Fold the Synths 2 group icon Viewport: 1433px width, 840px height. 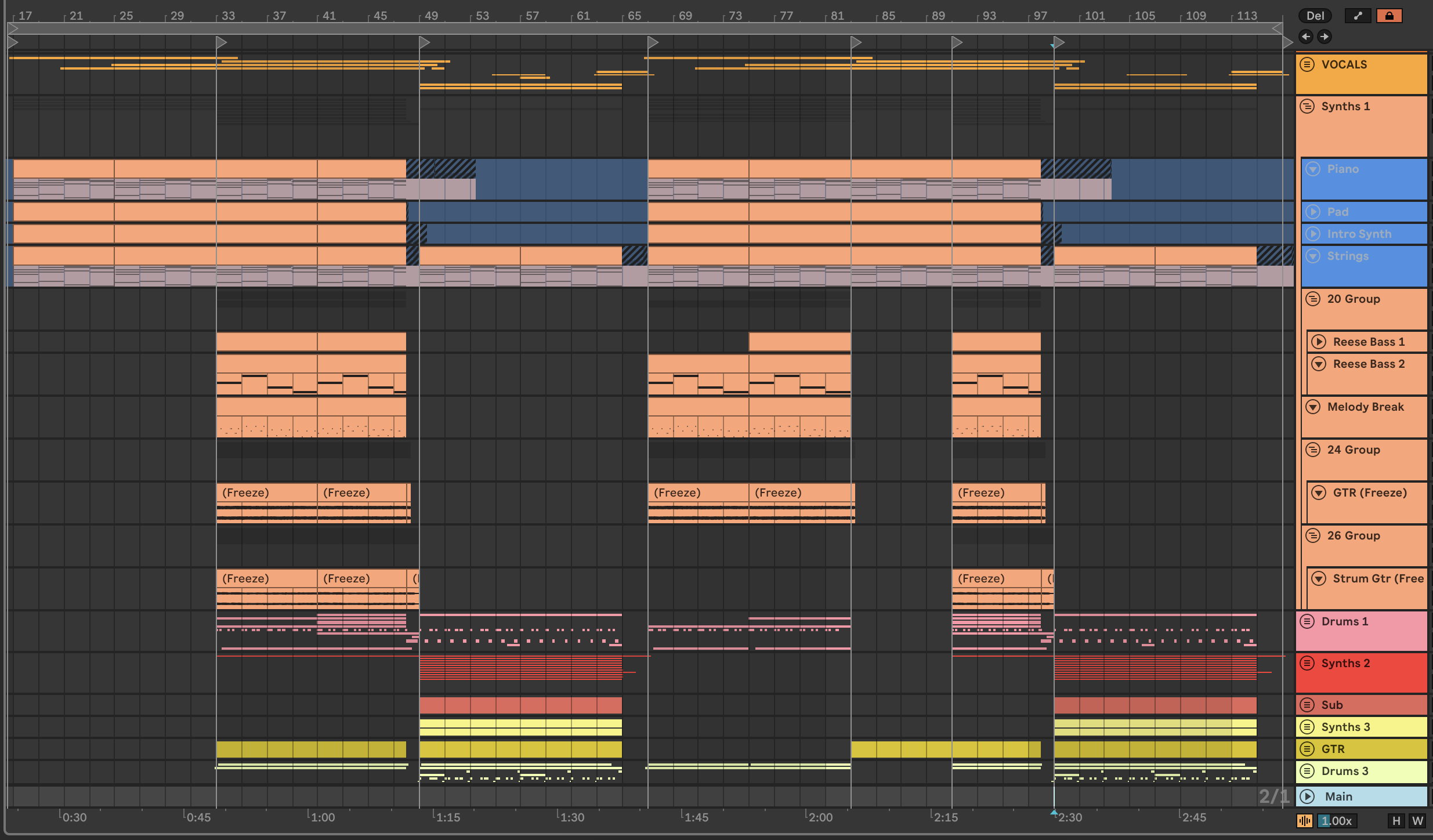pos(1307,663)
